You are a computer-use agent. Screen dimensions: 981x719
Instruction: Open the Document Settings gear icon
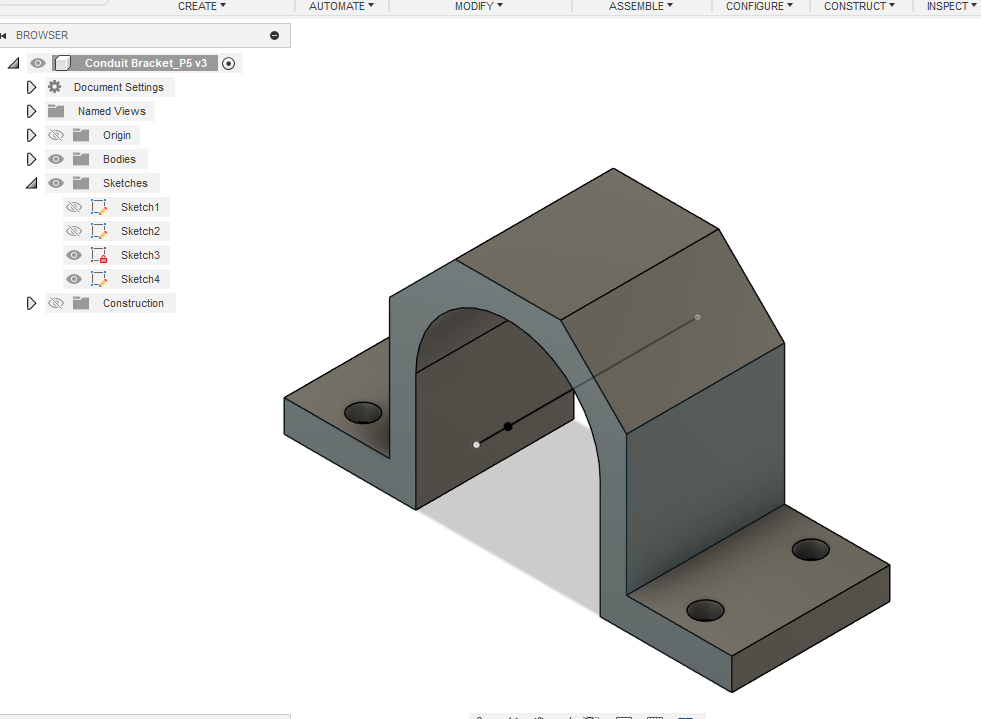click(x=57, y=86)
